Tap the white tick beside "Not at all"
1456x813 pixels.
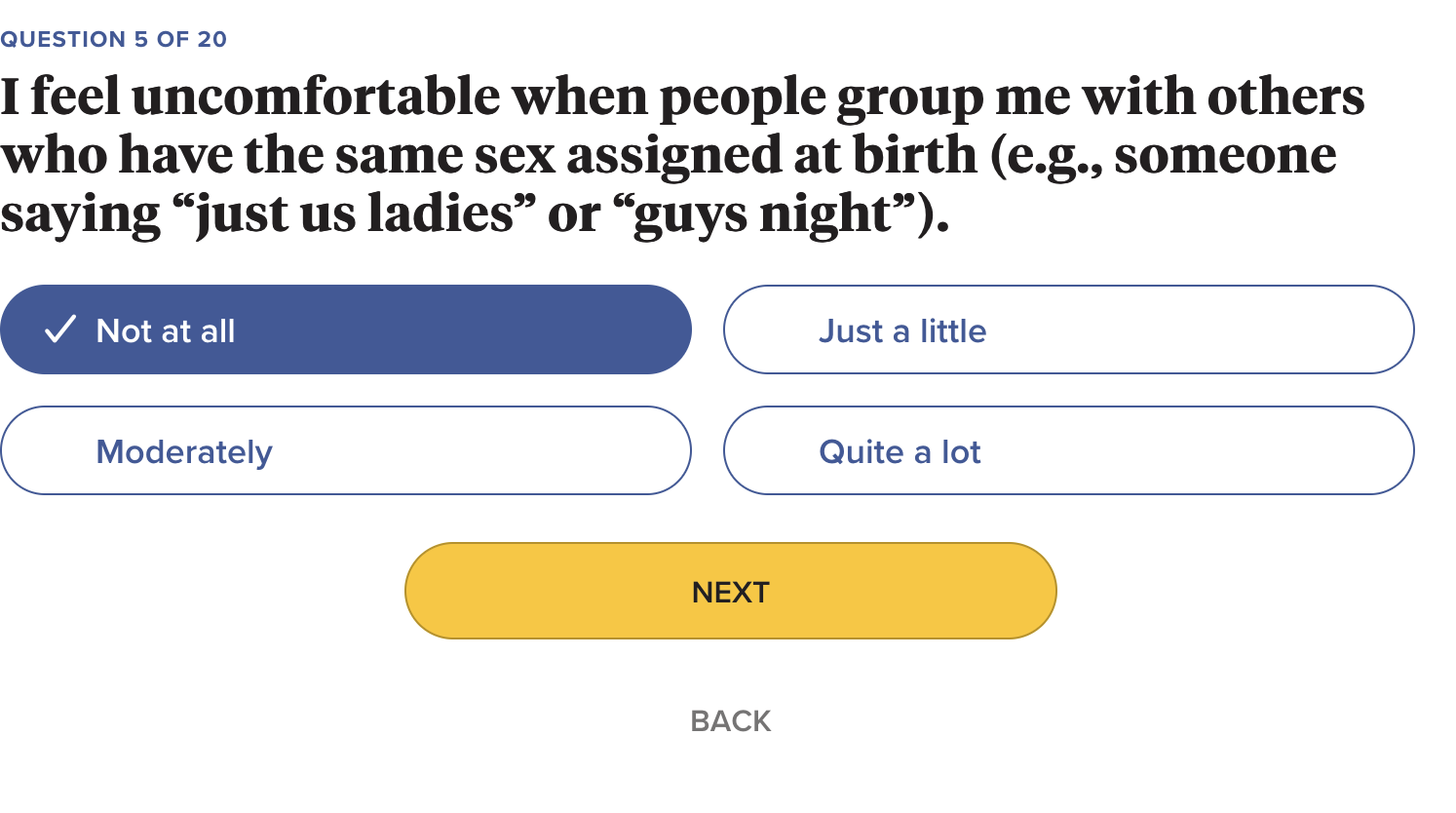60,329
